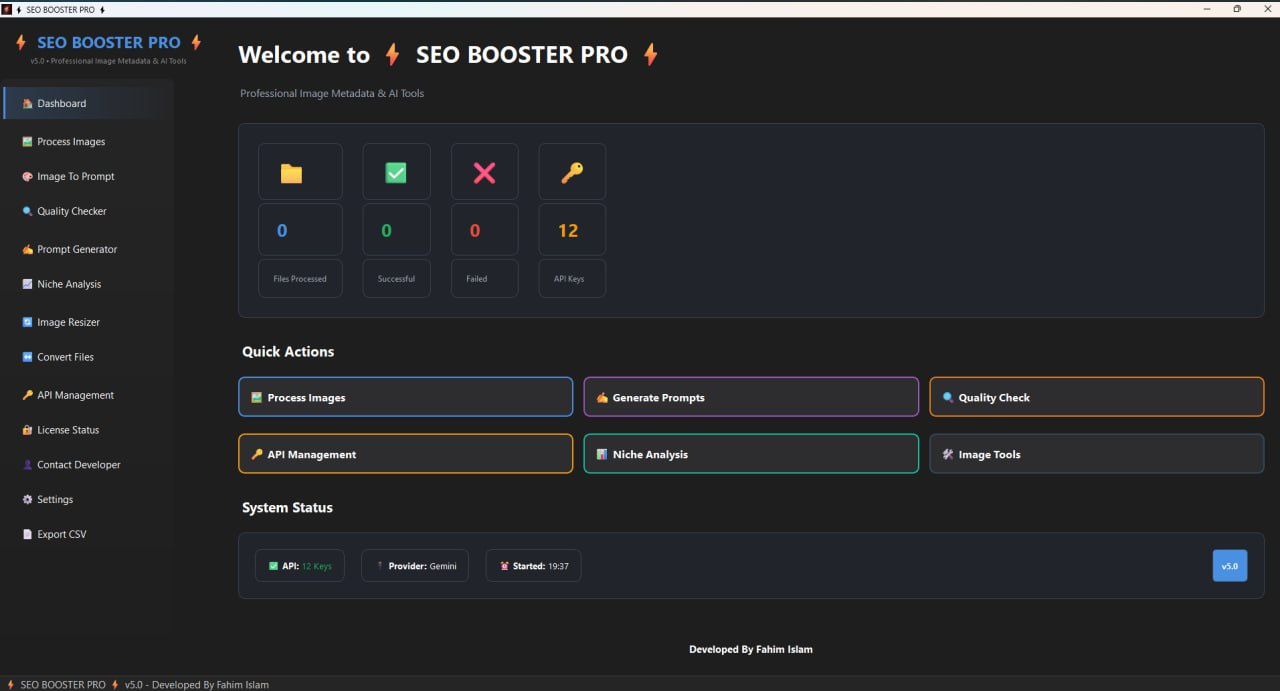Open Contact Developer in the sidebar
The image size is (1280, 691).
coord(78,465)
